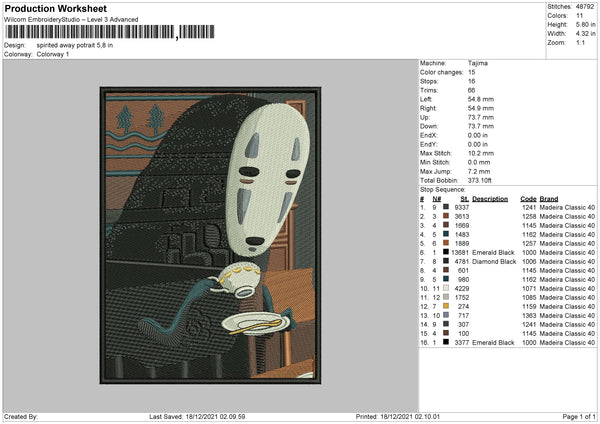This screenshot has width=600, height=424.
Task: Click the "Brand" column header
Action: tap(549, 199)
